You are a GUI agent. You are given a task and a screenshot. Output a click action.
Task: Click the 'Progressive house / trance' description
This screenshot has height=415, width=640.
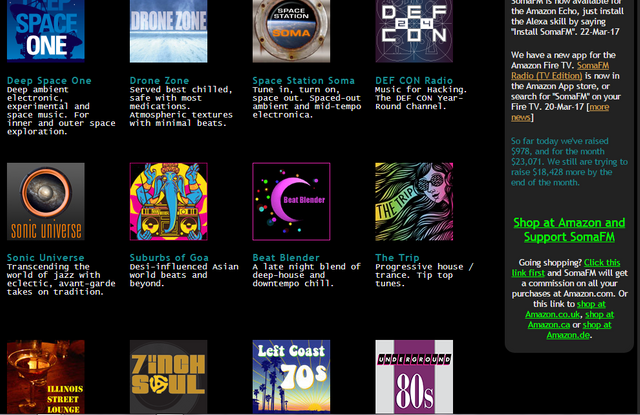[424, 275]
